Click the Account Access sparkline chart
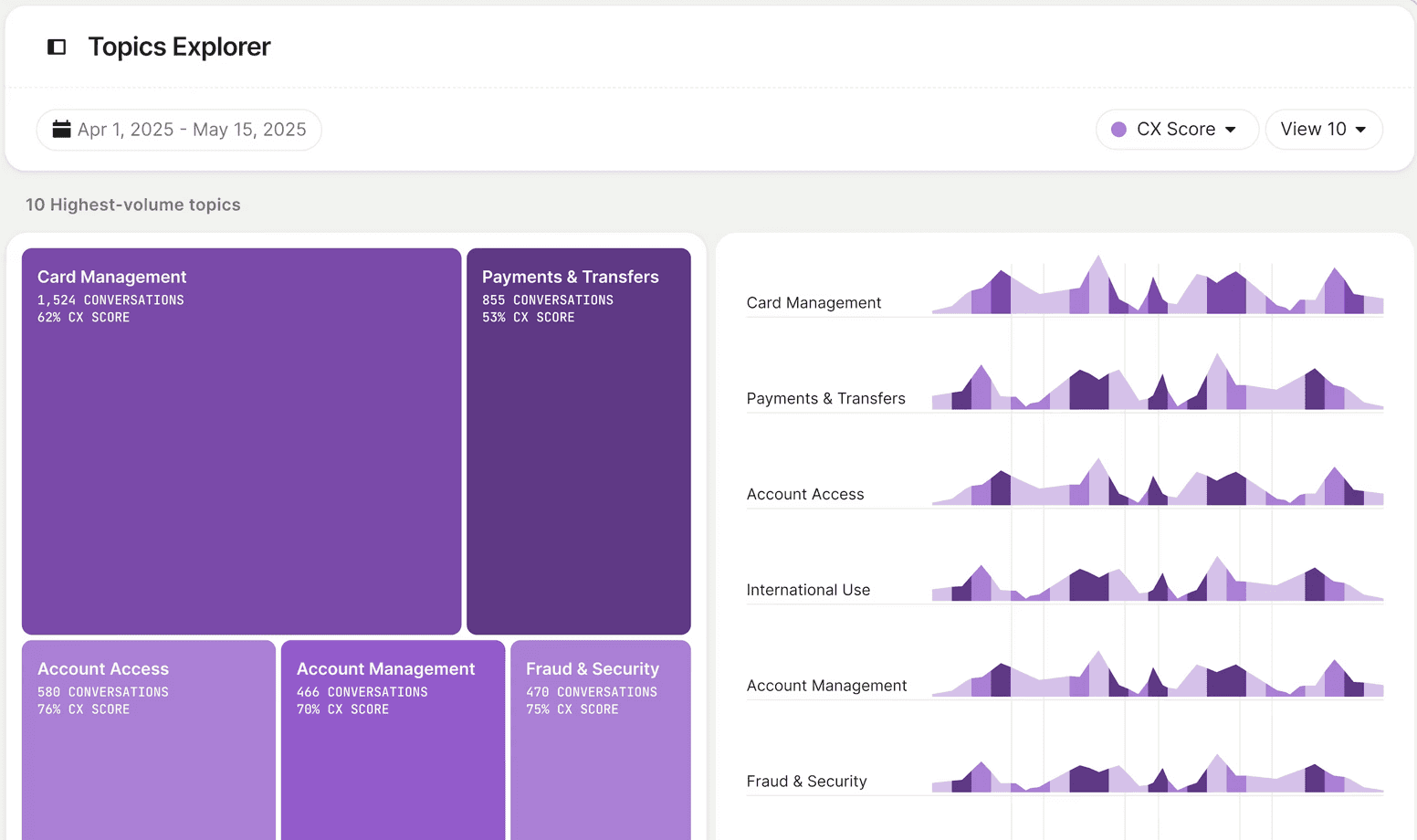Image resolution: width=1417 pixels, height=840 pixels. click(1158, 481)
